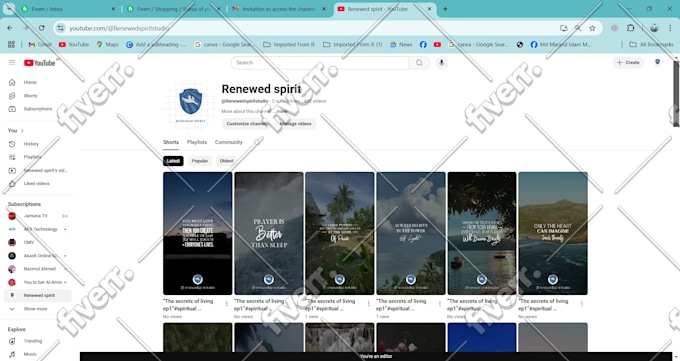
Task: Start voice search with the microphone
Action: pyautogui.click(x=441, y=62)
